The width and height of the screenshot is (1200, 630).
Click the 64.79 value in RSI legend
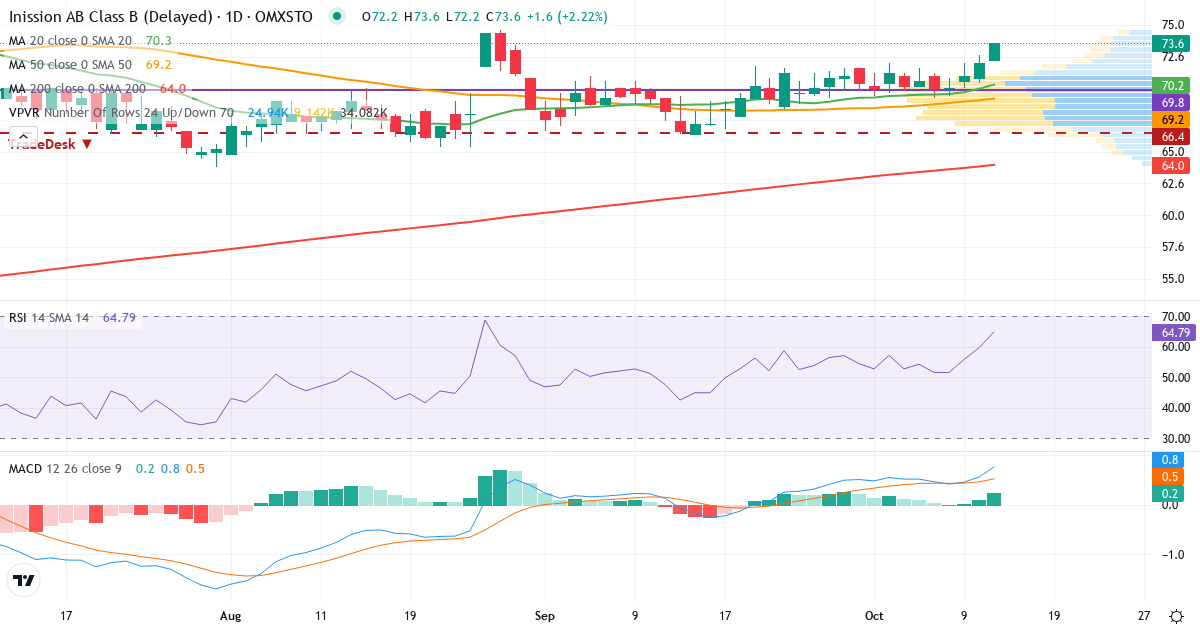tap(119, 318)
